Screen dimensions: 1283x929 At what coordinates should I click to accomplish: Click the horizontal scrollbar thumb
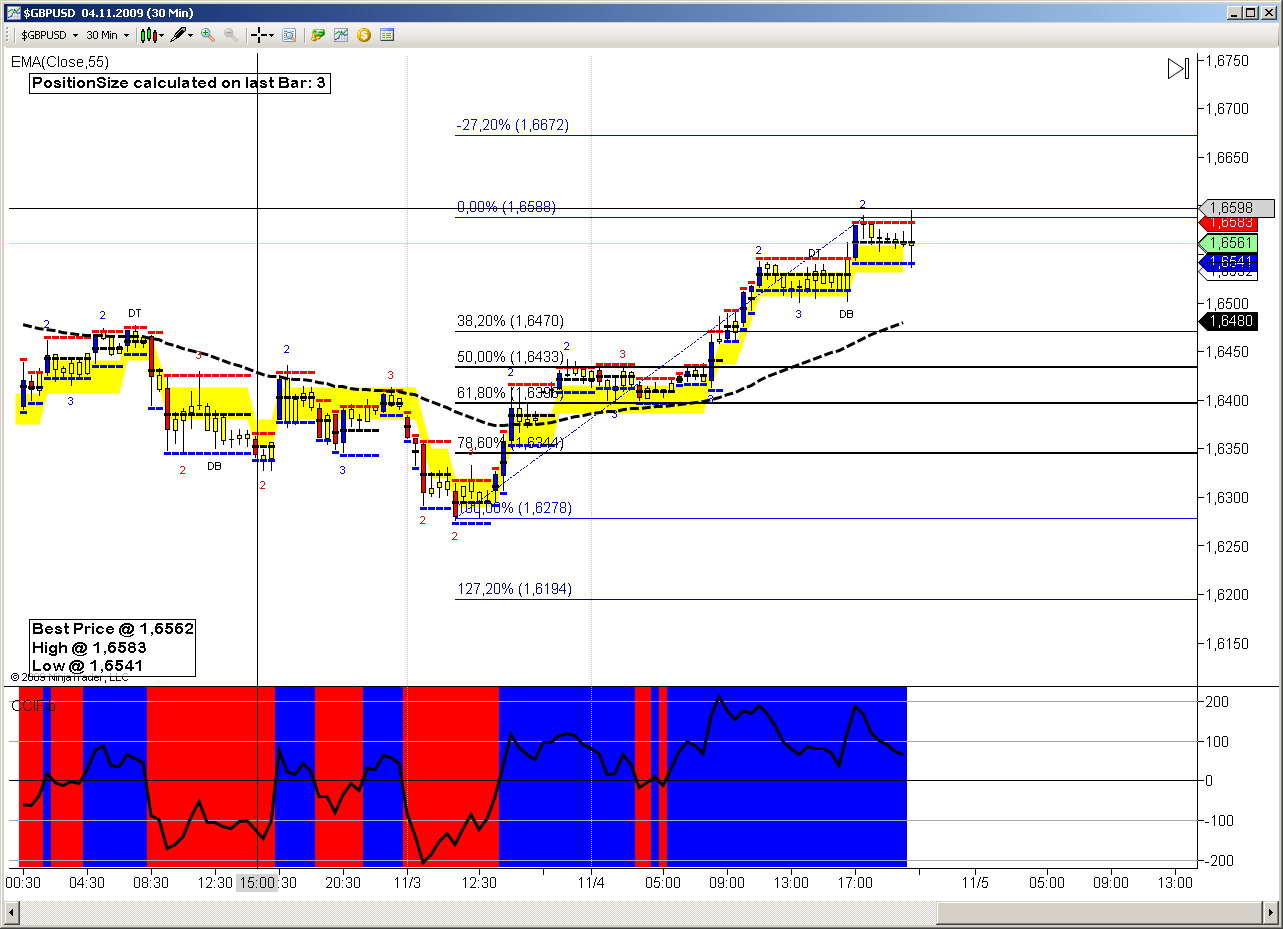click(1098, 913)
